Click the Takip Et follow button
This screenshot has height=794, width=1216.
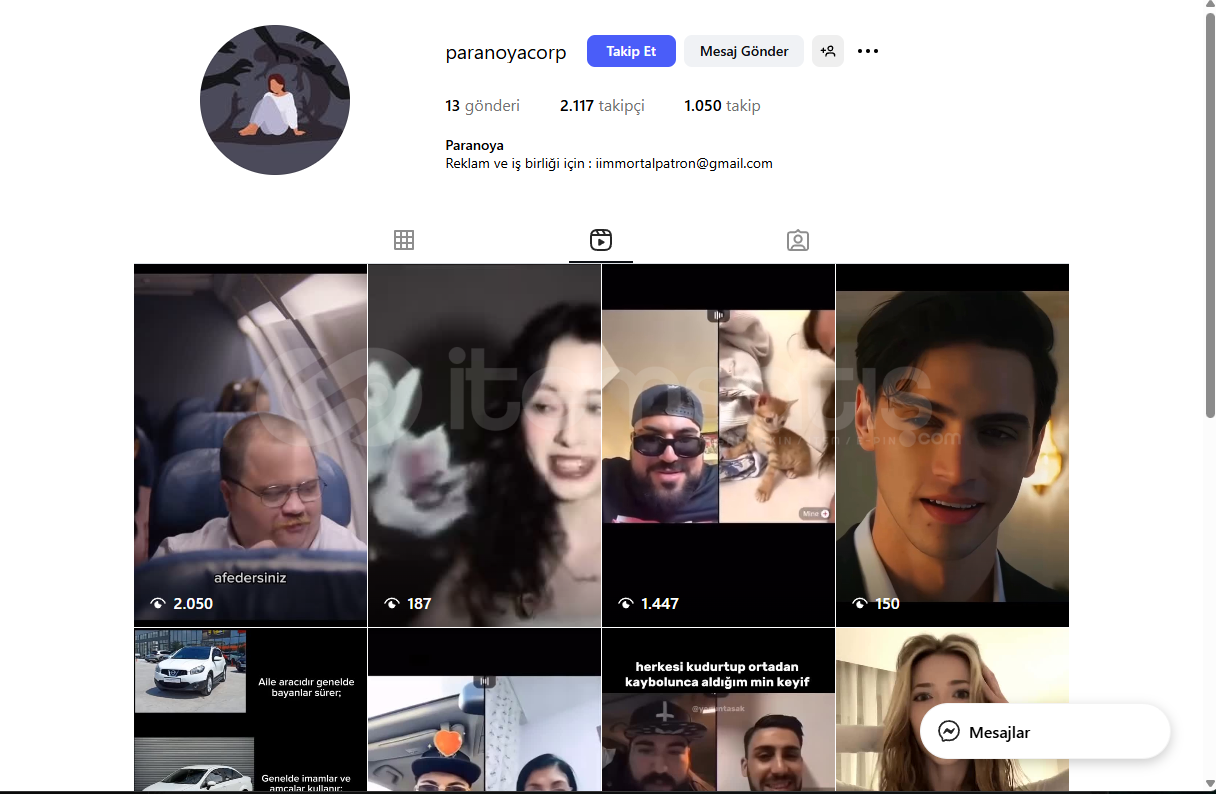[631, 51]
